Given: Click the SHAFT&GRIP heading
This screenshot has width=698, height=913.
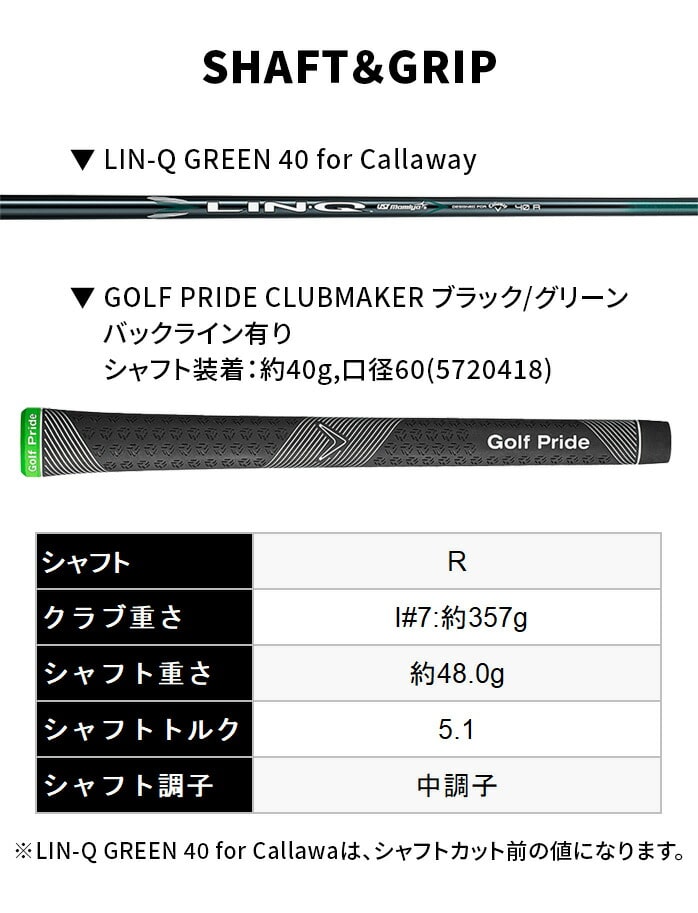Looking at the screenshot, I should point(349,67).
